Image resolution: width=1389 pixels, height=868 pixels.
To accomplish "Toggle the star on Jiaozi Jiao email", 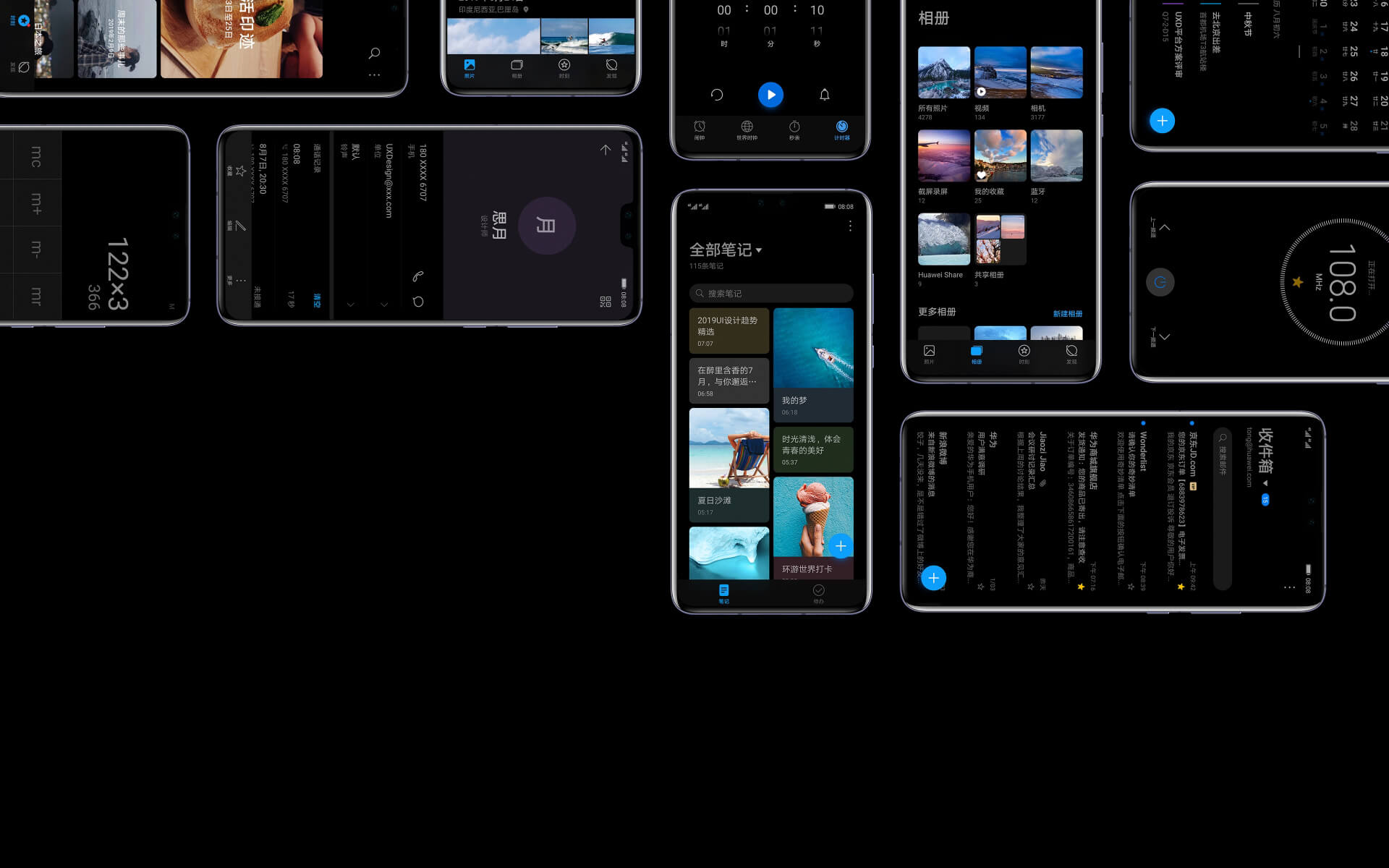I will click(1031, 587).
